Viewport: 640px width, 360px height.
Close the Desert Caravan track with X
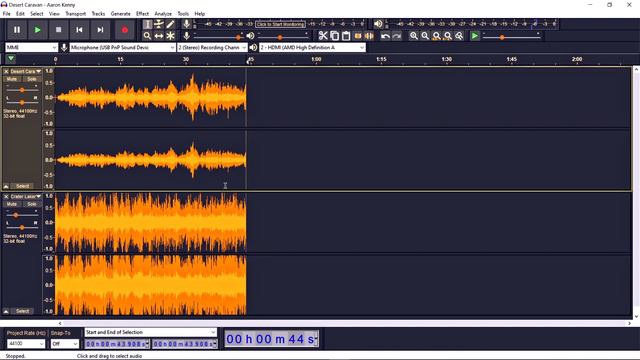[x=6, y=71]
